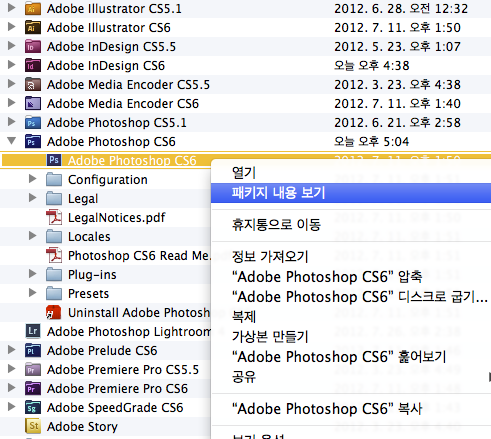Click the Plug-ins folder icon
The height and width of the screenshot is (439, 491).
coord(54,274)
